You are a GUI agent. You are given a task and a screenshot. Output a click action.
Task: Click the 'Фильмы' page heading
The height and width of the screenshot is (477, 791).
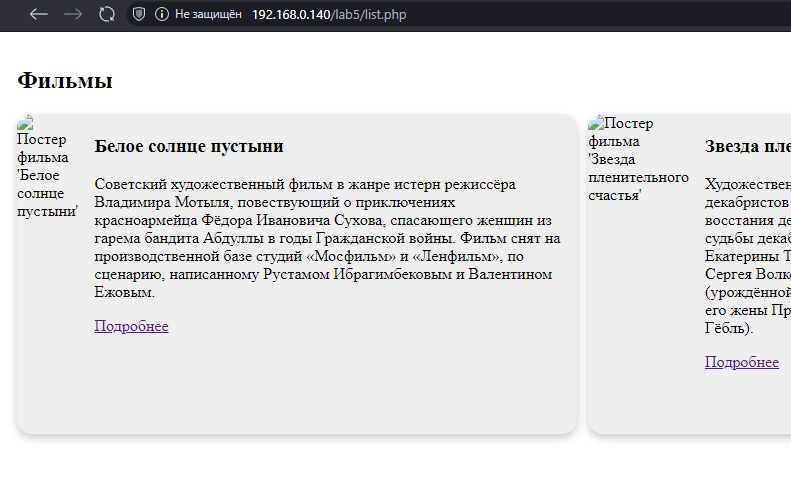(65, 81)
